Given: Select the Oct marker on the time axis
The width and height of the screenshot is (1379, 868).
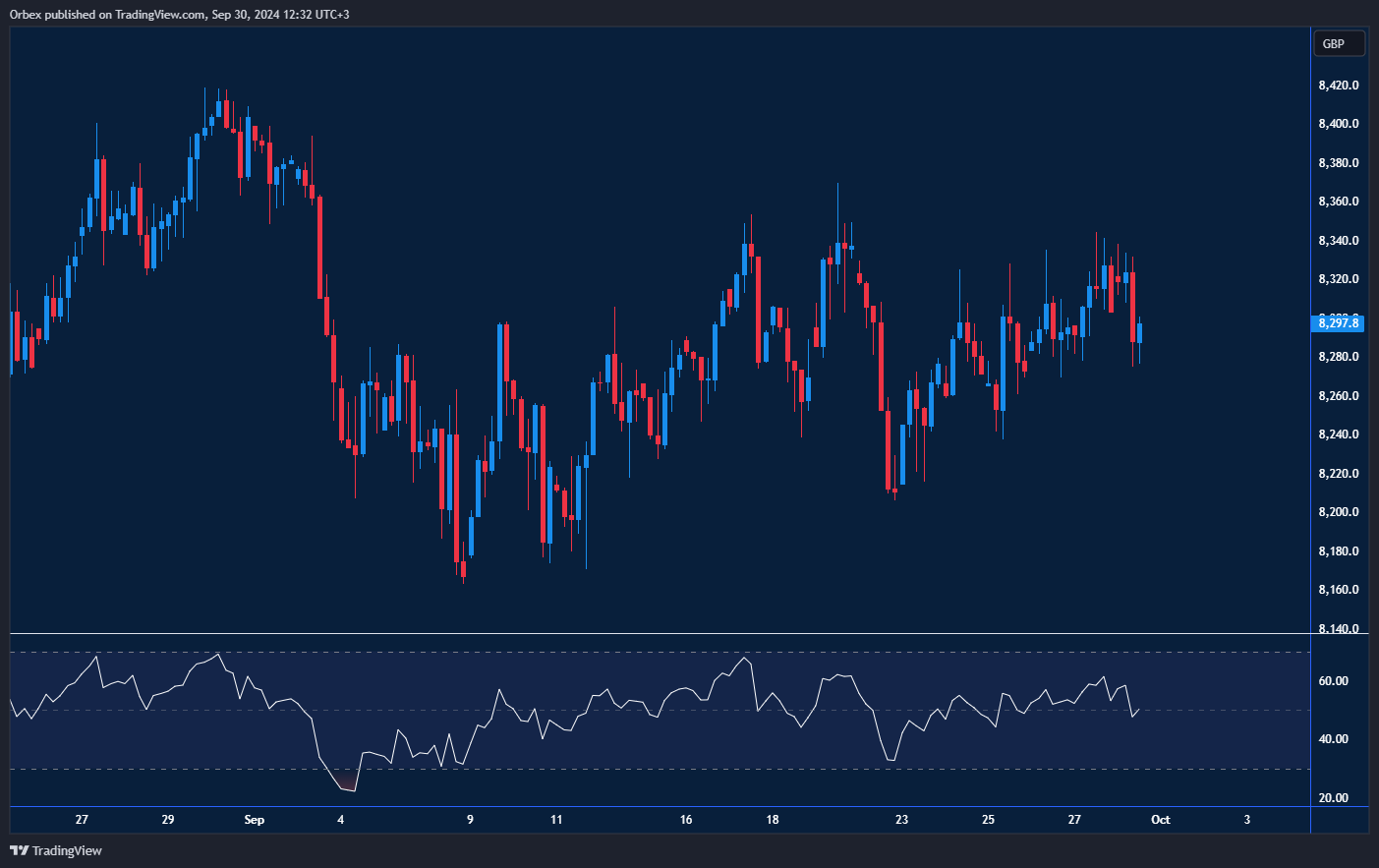Looking at the screenshot, I should coord(1161,820).
